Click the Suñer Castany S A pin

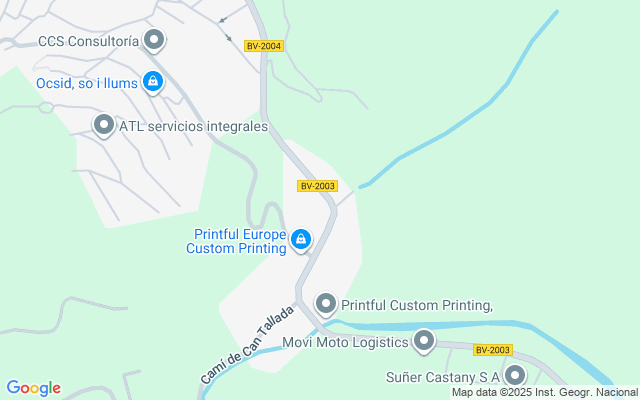(x=515, y=375)
